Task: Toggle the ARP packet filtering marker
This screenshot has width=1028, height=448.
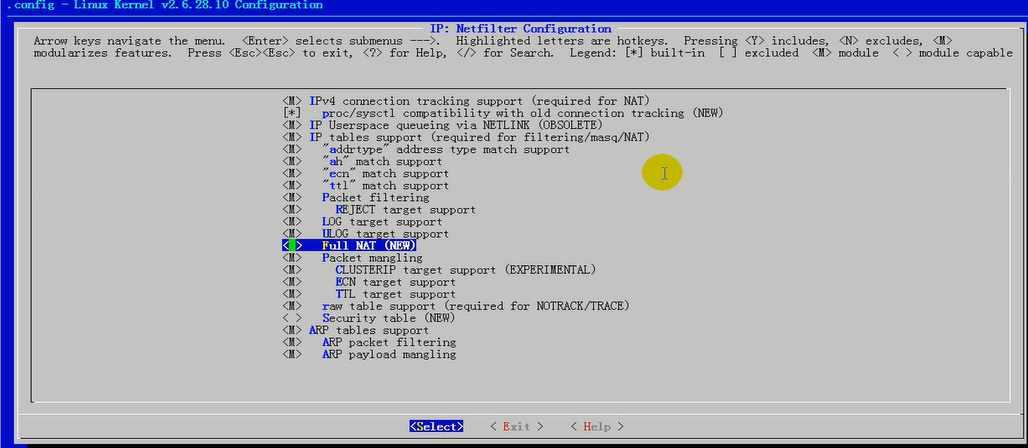Action: [292, 342]
